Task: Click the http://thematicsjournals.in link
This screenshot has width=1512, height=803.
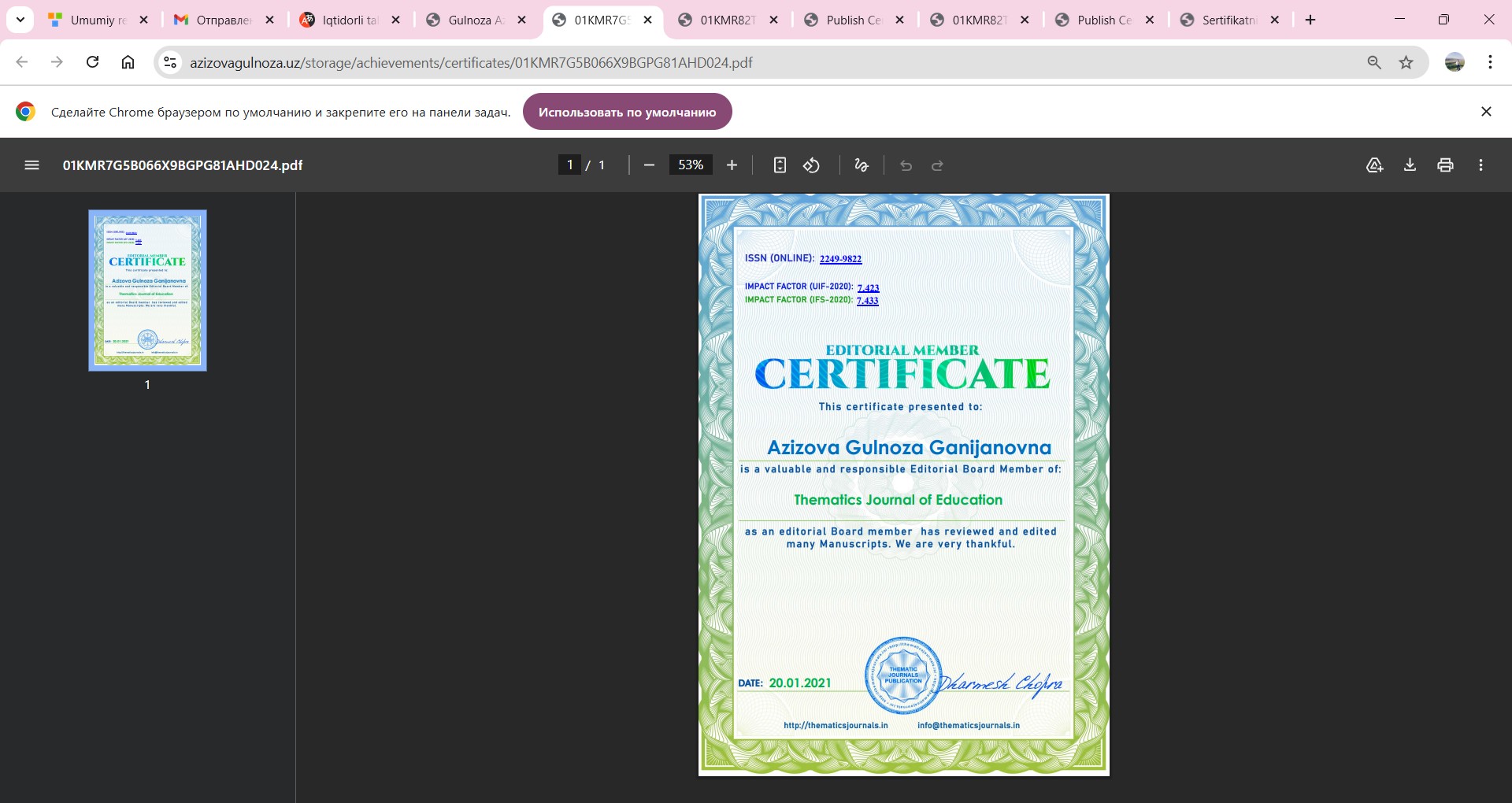Action: click(x=836, y=726)
